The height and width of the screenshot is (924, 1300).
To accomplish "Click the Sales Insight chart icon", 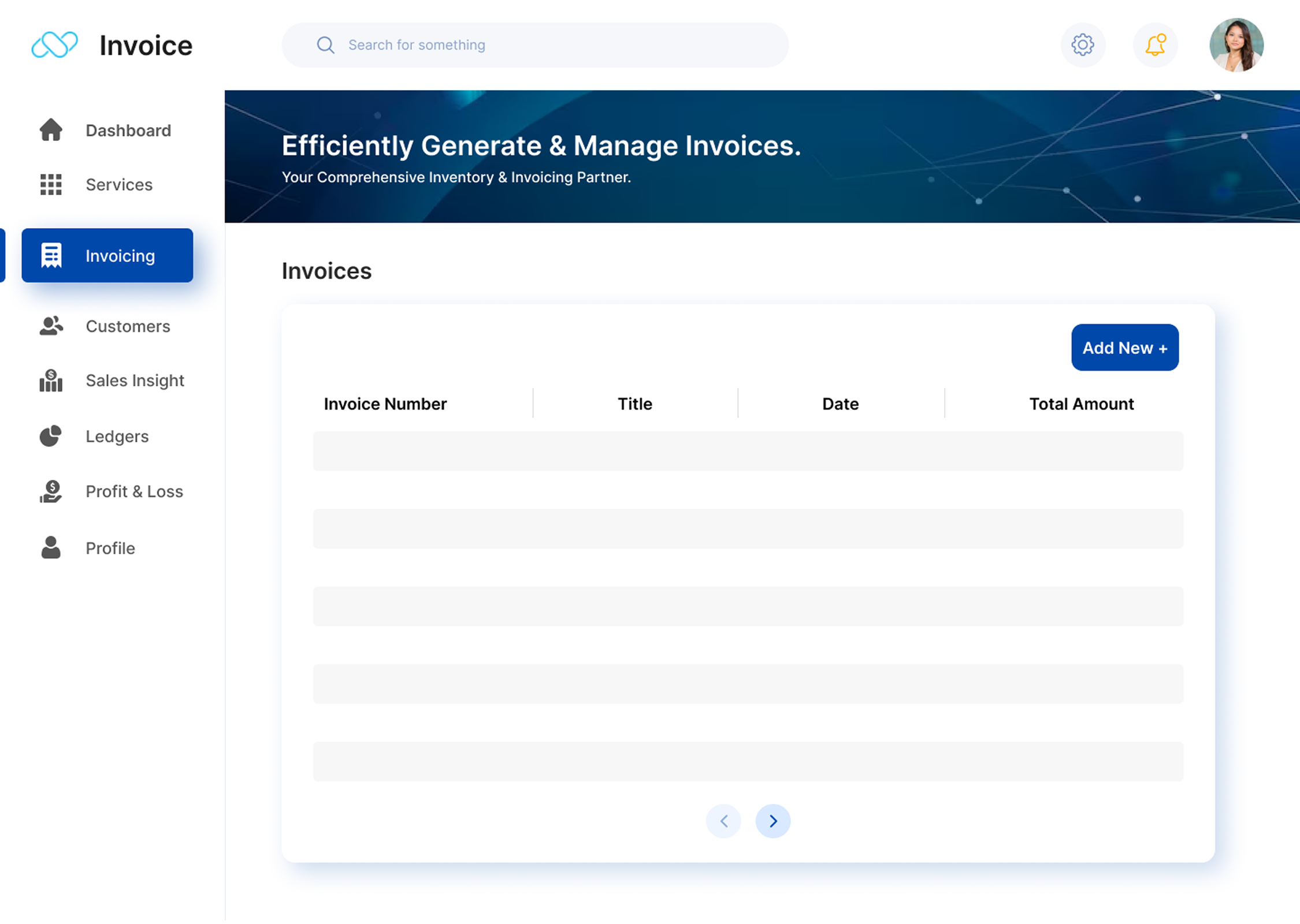I will [x=51, y=381].
